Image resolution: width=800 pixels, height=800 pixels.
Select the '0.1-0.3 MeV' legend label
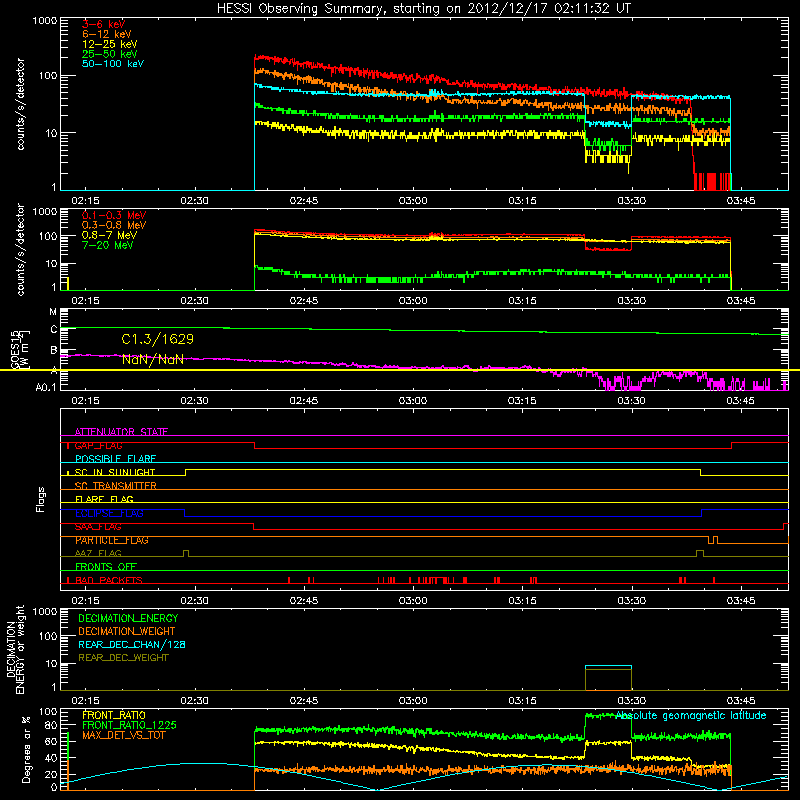pyautogui.click(x=114, y=215)
